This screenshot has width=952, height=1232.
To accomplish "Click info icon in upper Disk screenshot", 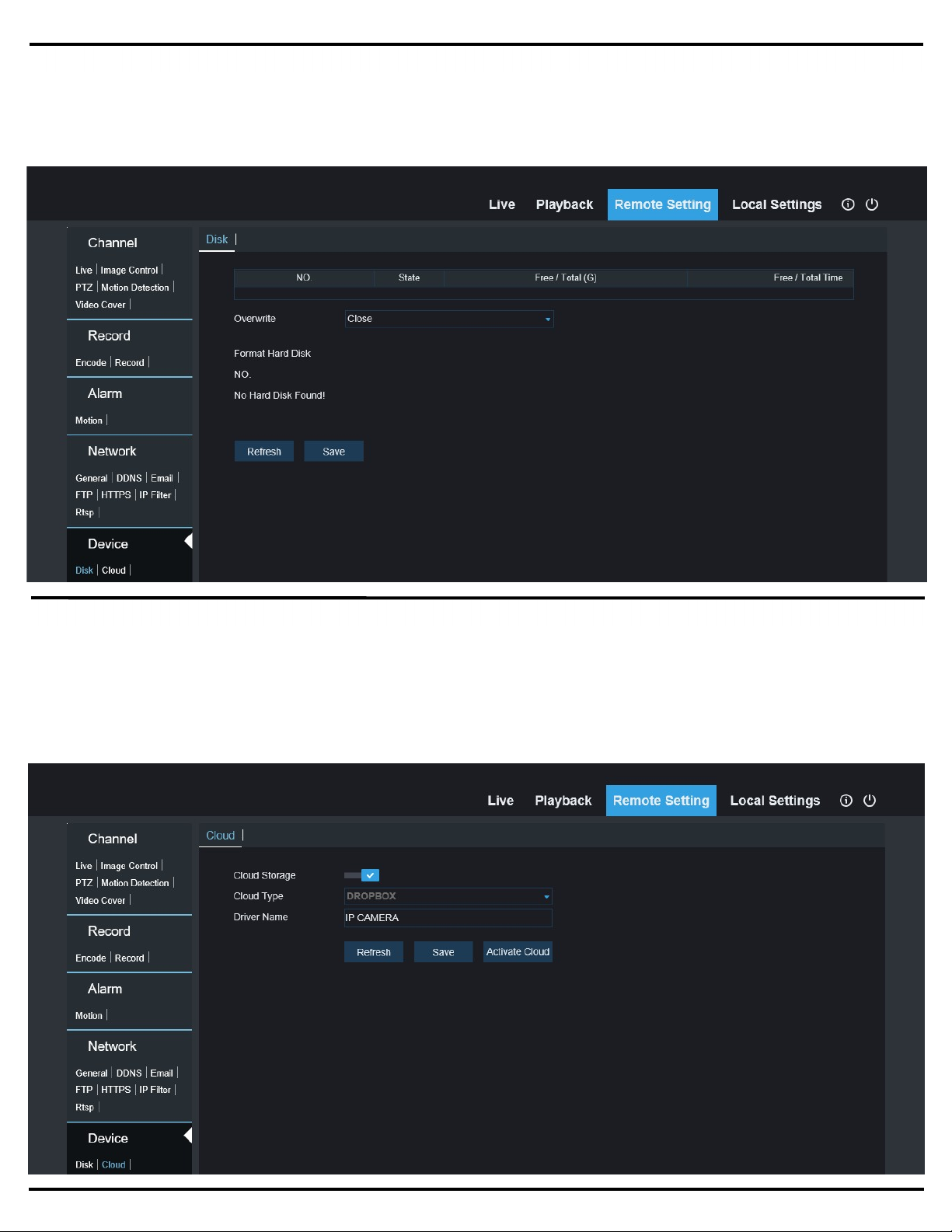I will [x=848, y=204].
